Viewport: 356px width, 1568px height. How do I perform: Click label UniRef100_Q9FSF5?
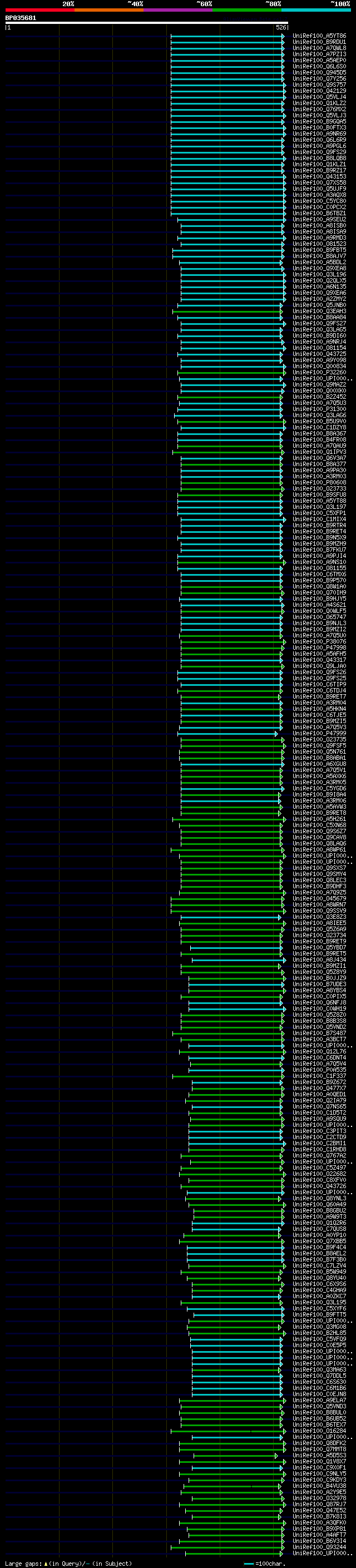tap(319, 745)
